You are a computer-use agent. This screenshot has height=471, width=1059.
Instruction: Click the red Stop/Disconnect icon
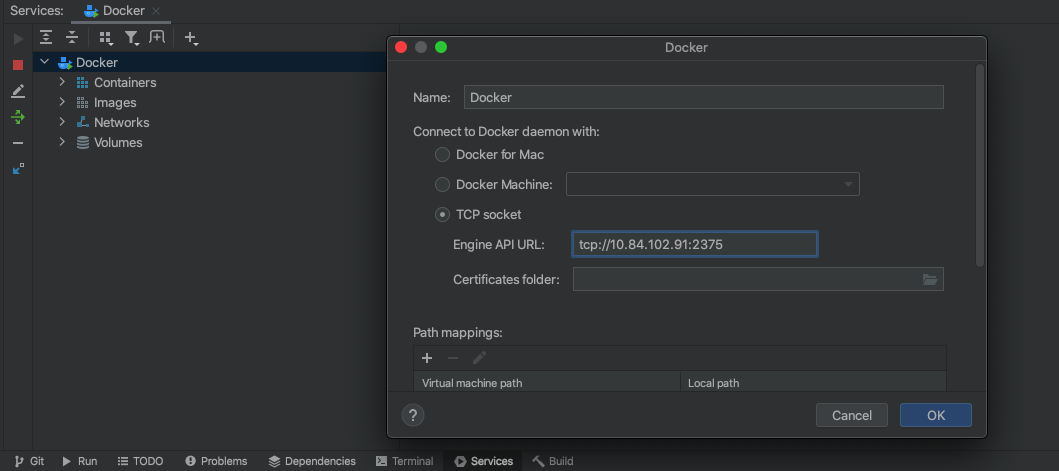pyautogui.click(x=18, y=65)
